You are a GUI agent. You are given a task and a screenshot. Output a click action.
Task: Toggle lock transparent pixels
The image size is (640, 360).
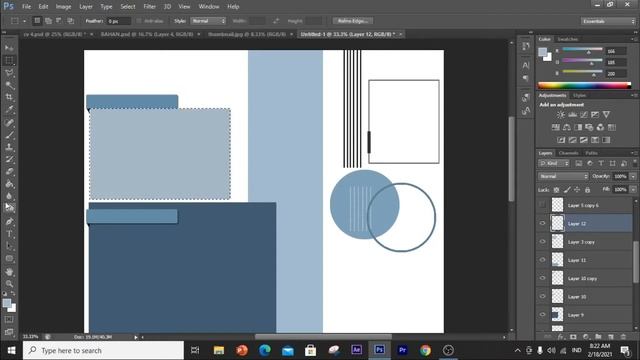point(556,190)
